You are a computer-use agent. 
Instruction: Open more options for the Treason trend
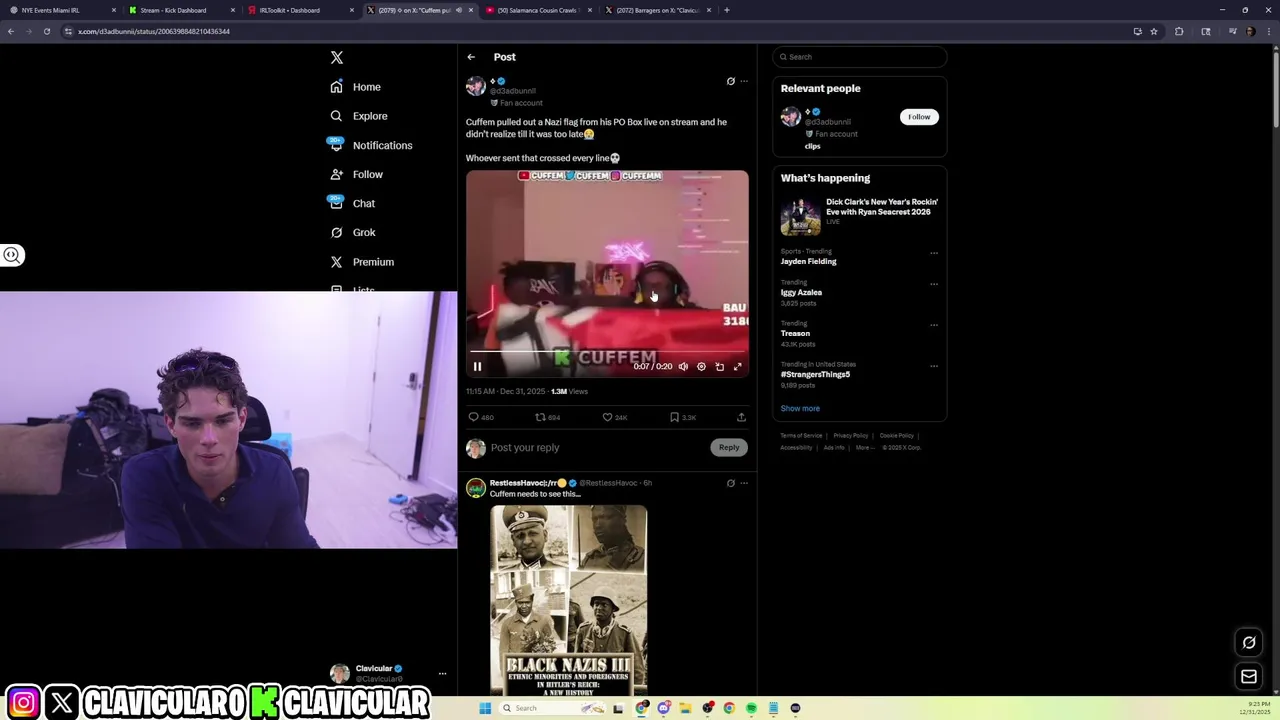pyautogui.click(x=934, y=325)
